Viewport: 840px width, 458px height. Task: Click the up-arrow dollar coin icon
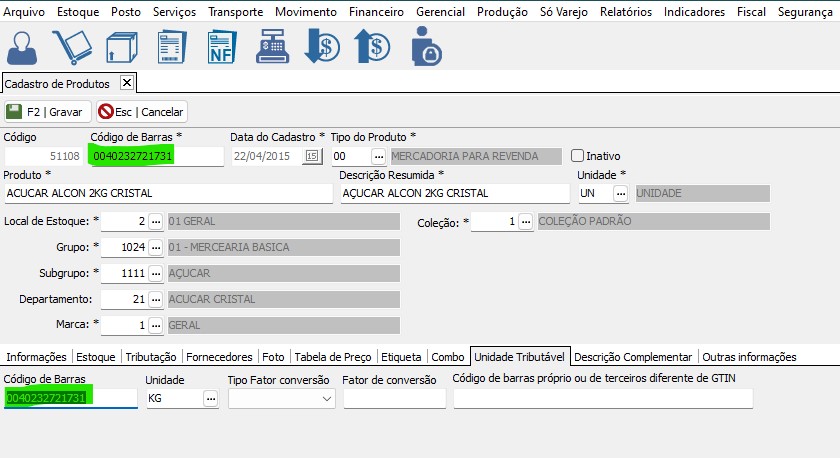372,47
